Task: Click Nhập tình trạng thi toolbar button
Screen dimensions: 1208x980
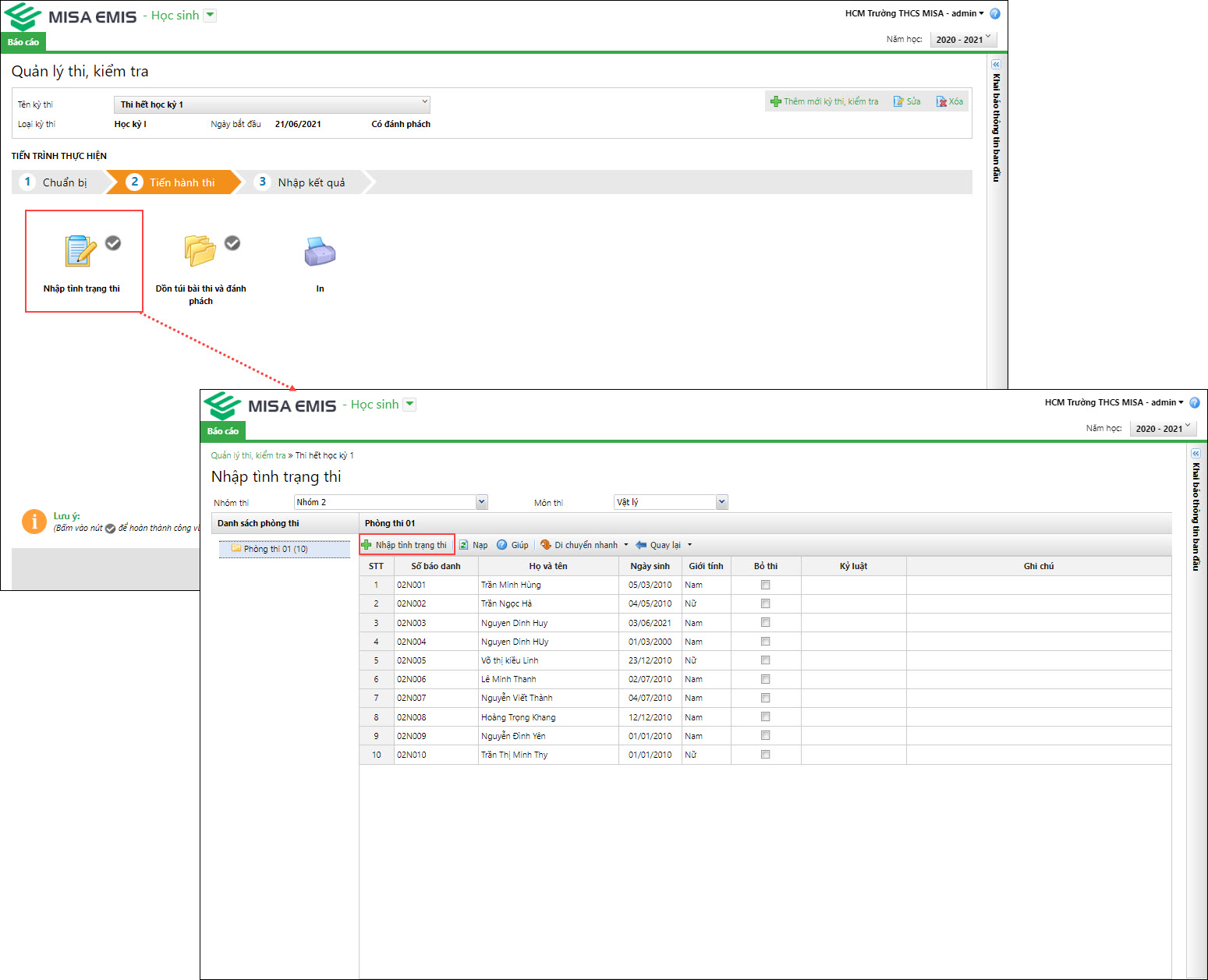Action: pyautogui.click(x=406, y=545)
